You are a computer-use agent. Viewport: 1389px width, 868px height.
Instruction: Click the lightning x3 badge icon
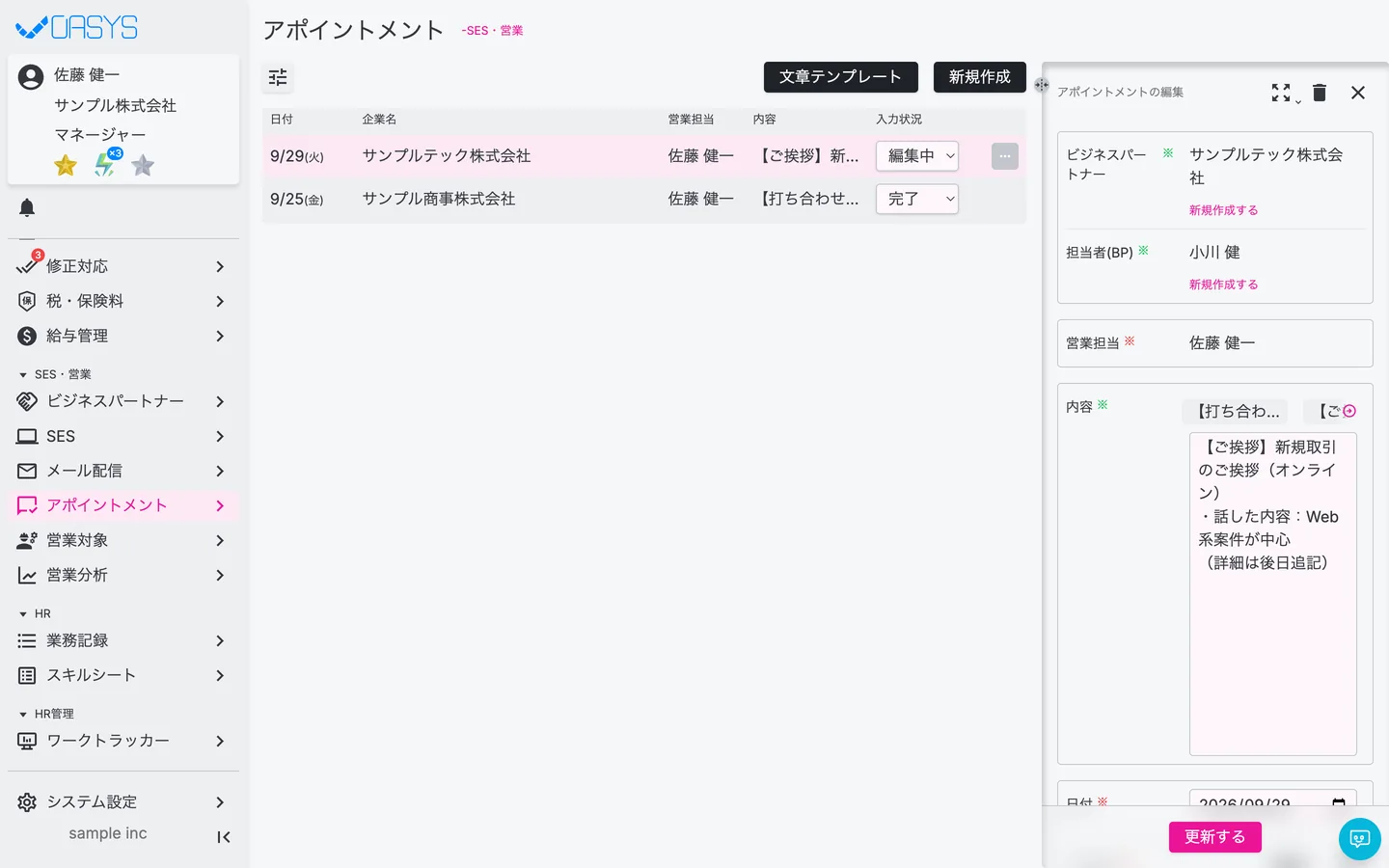106,163
